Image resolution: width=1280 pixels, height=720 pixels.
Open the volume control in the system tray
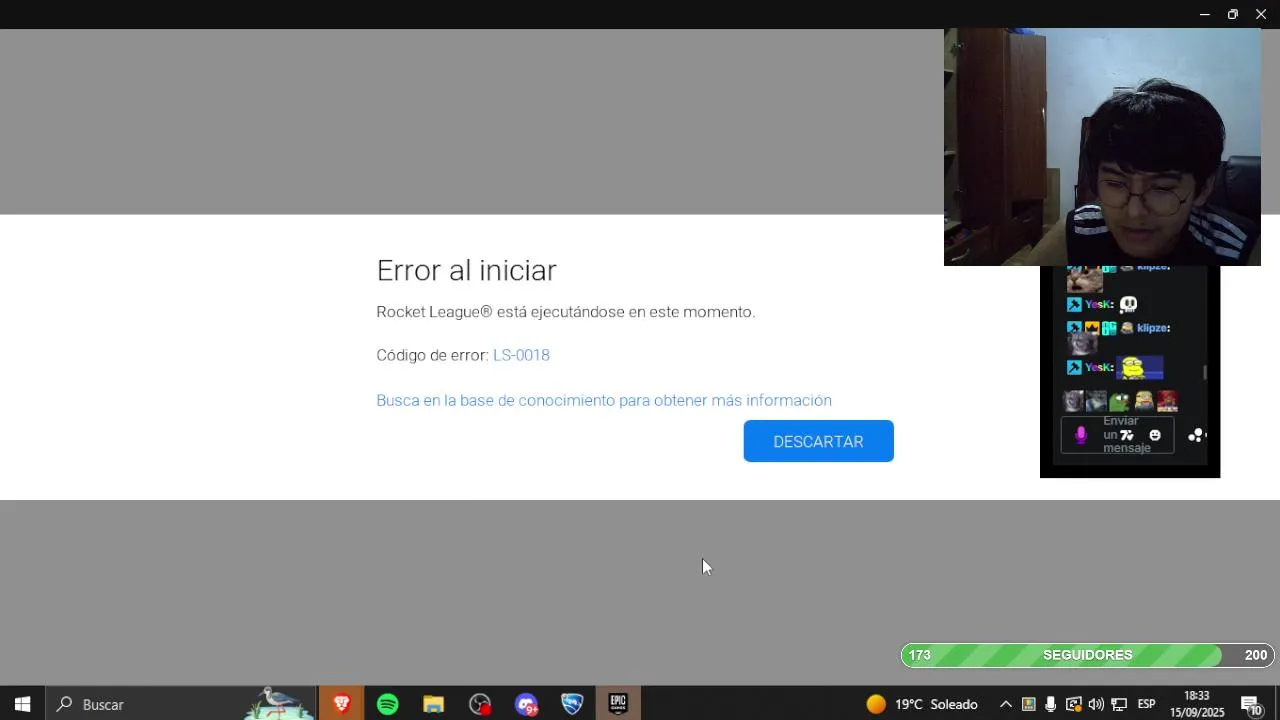point(1096,704)
